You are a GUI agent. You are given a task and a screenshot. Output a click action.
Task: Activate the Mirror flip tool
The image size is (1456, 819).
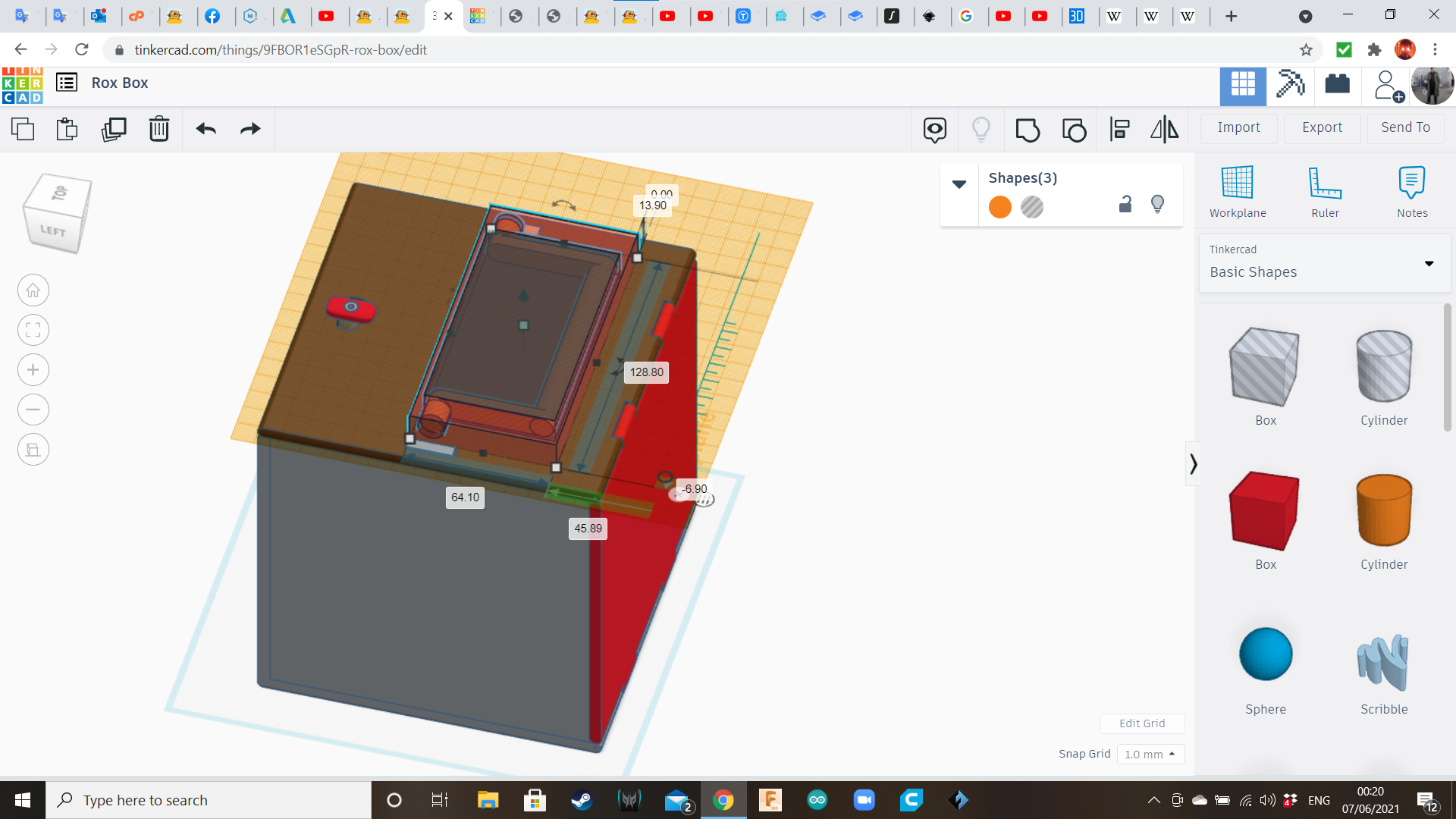coord(1164,130)
